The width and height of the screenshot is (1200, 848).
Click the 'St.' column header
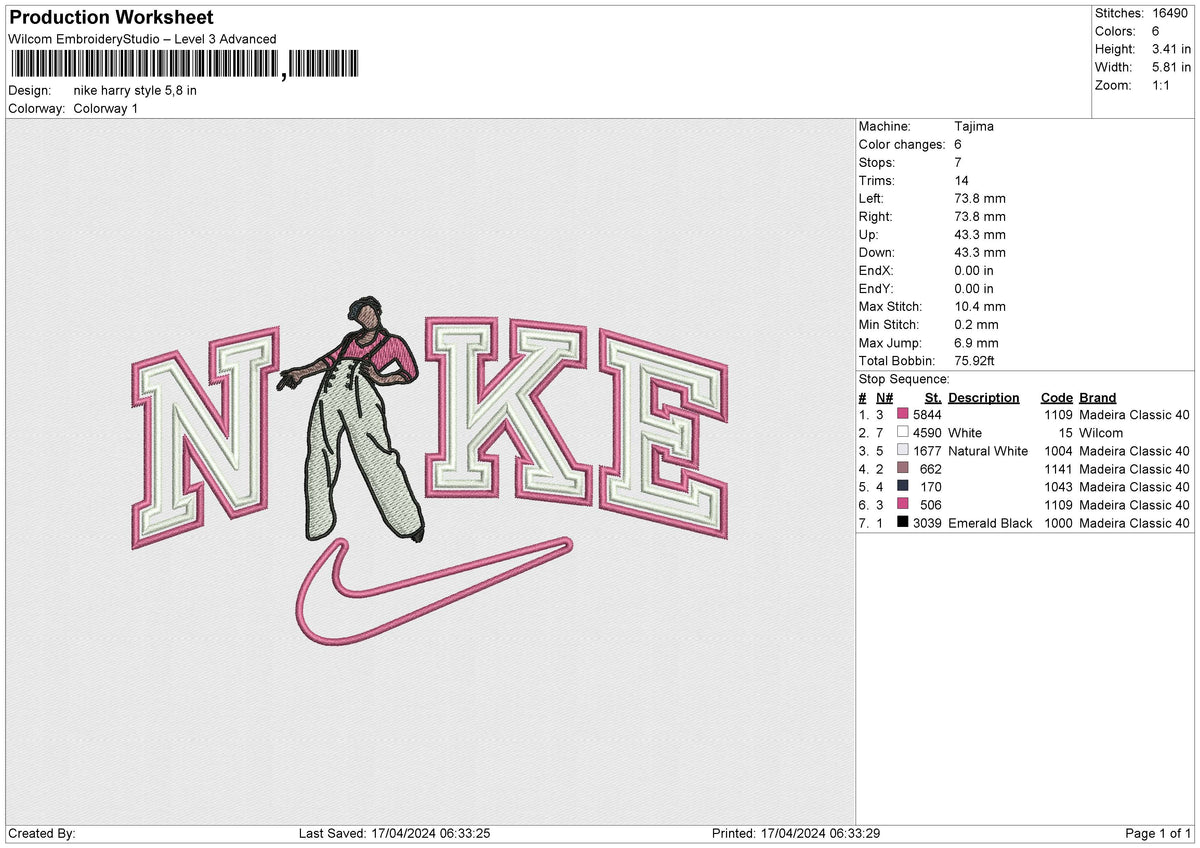point(933,398)
